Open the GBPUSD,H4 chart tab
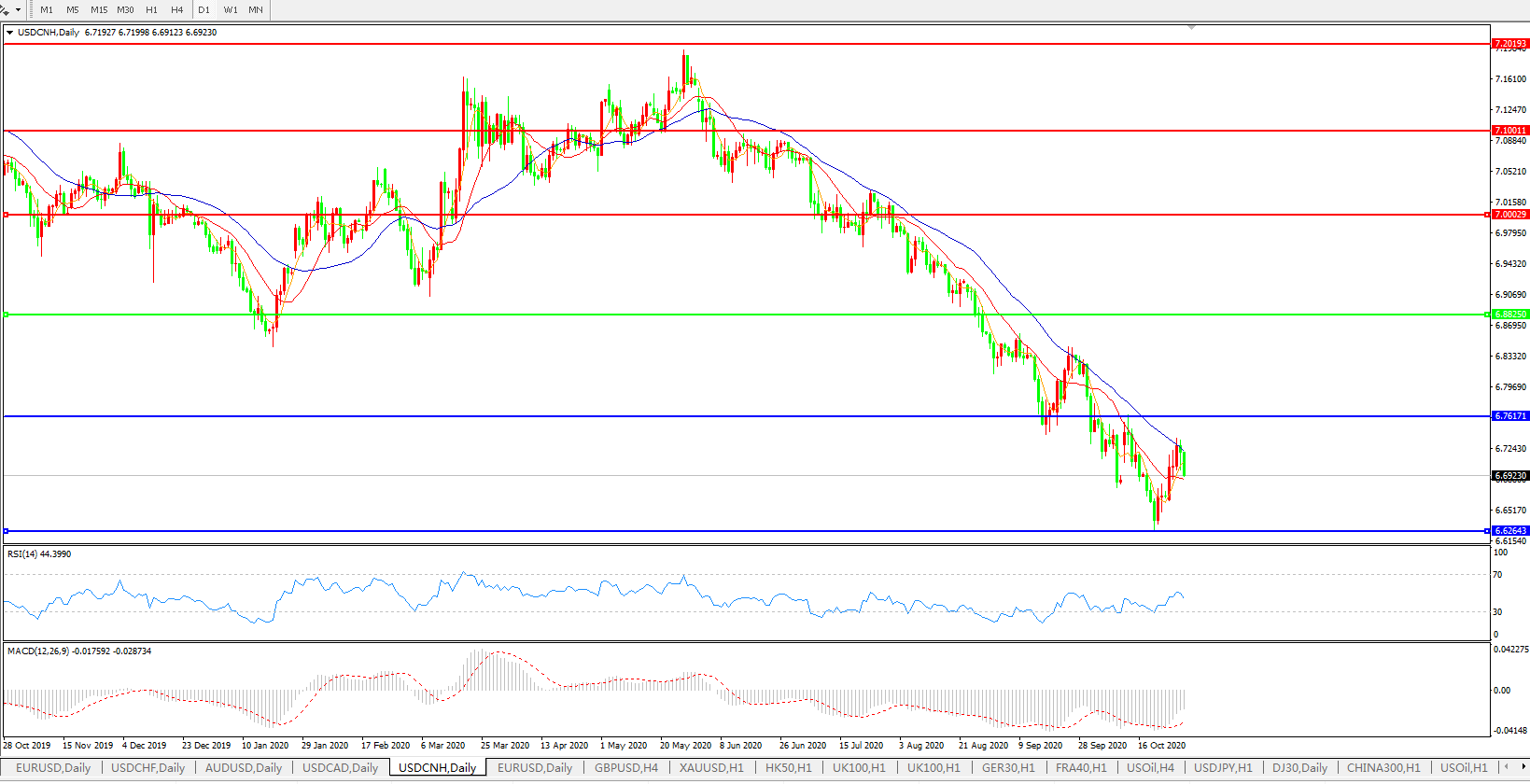 coord(625,768)
